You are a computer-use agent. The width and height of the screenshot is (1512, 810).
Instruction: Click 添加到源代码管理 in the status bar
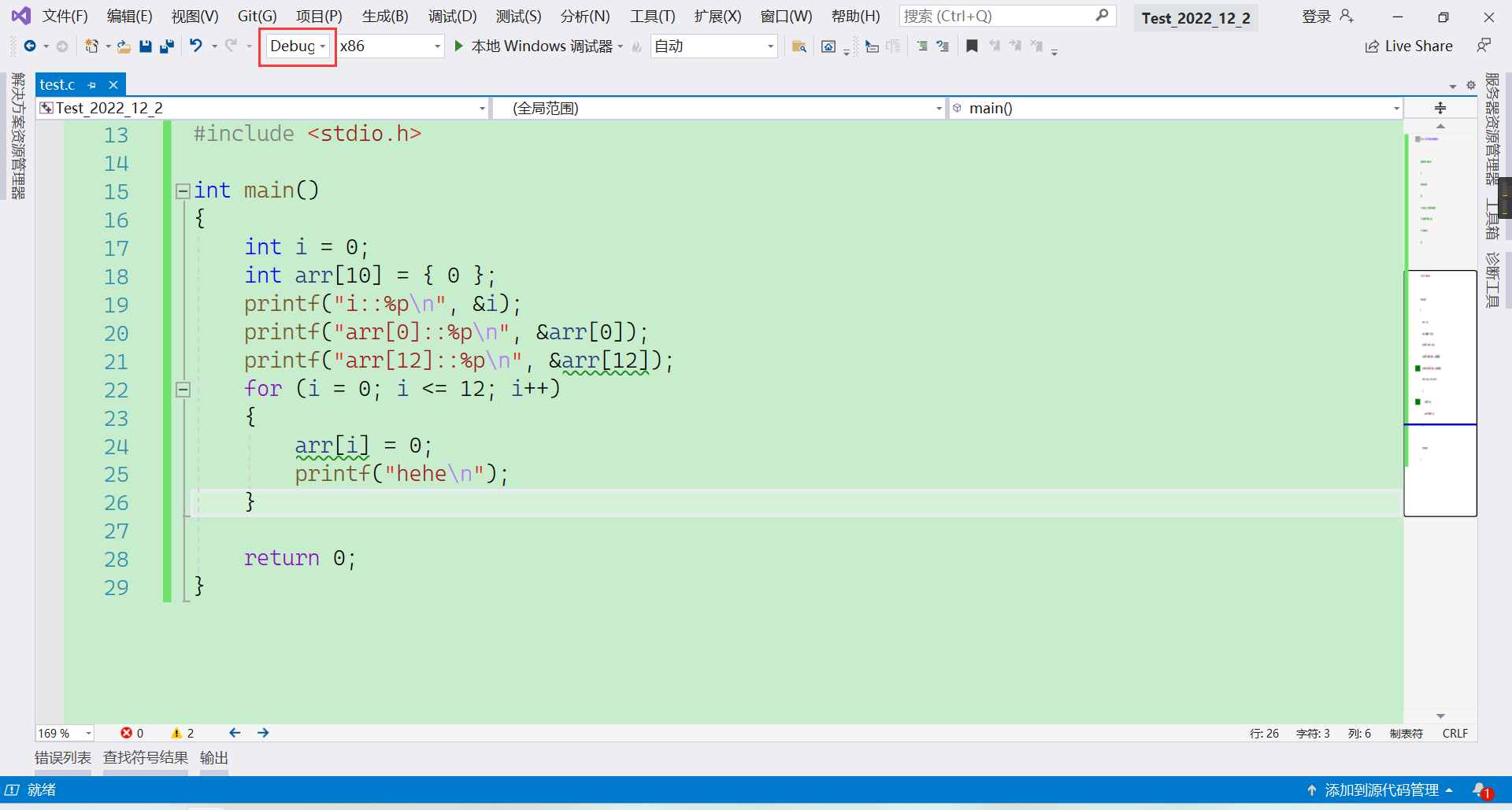(1380, 790)
